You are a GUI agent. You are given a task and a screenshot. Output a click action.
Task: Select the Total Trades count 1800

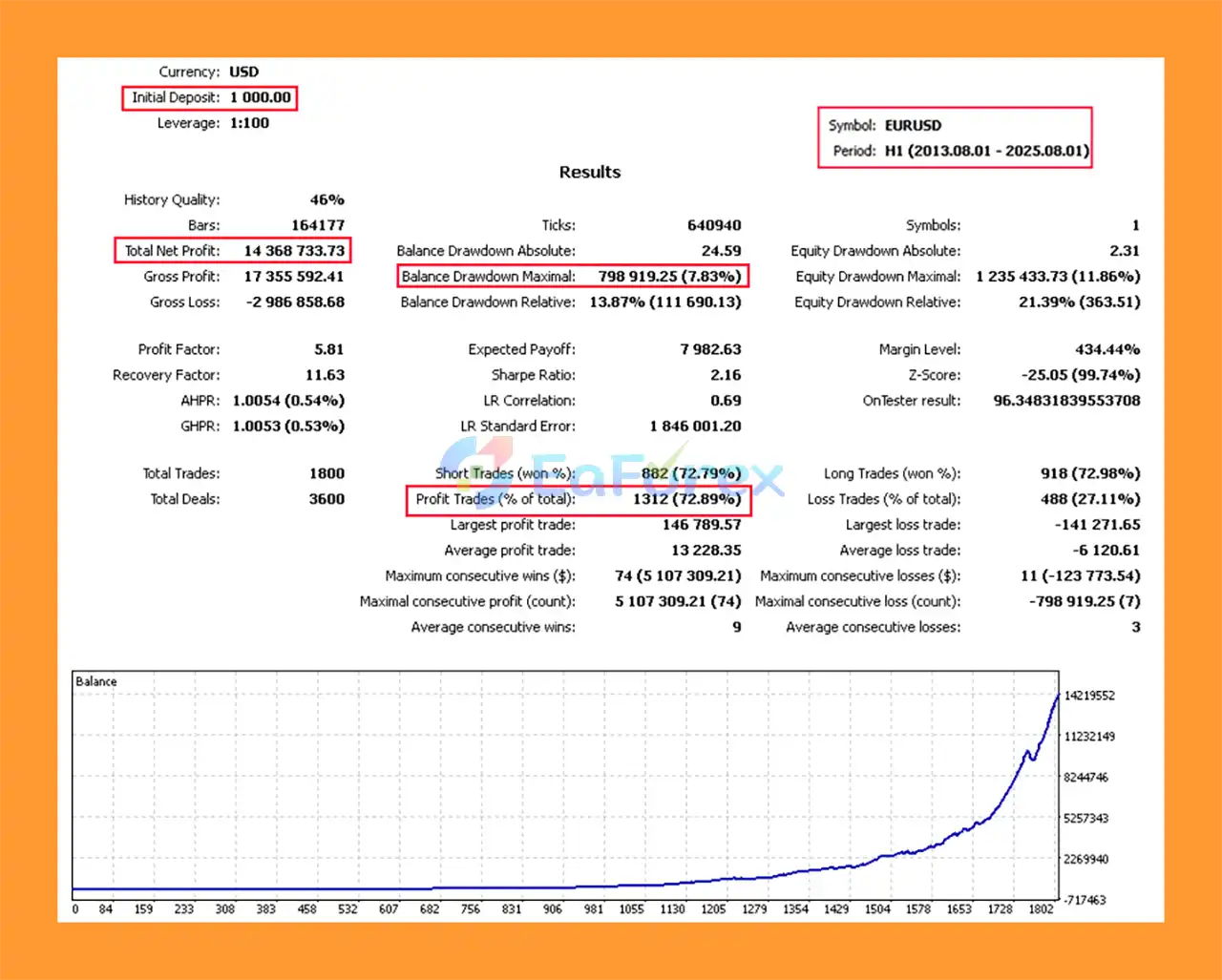click(327, 473)
